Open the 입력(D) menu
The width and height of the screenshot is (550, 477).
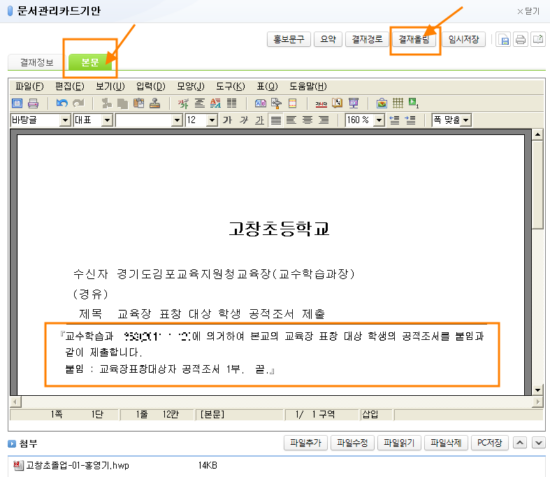point(150,86)
